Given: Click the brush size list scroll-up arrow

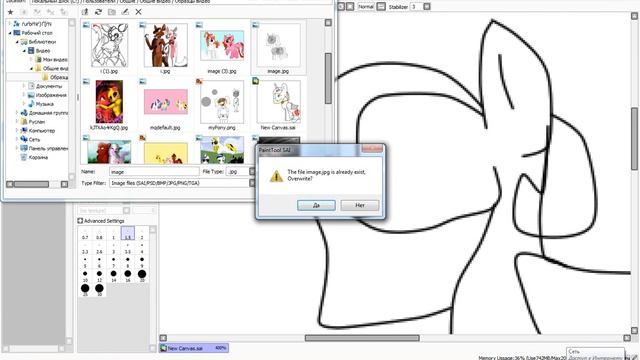Looking at the screenshot, I should click(x=153, y=230).
